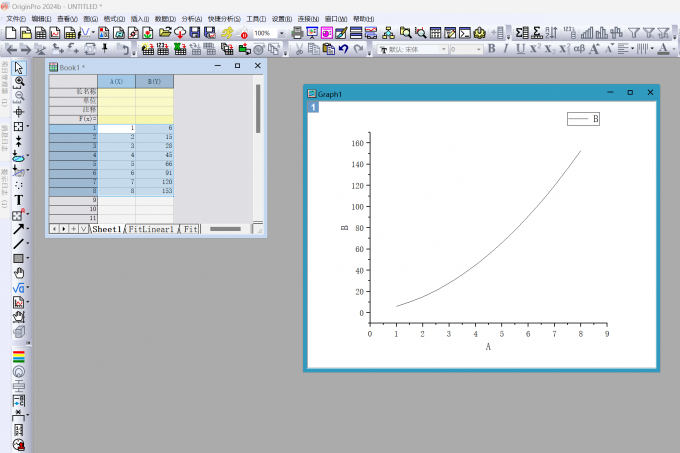
Task: Select the Arrow drawing tool
Action: tap(18, 229)
